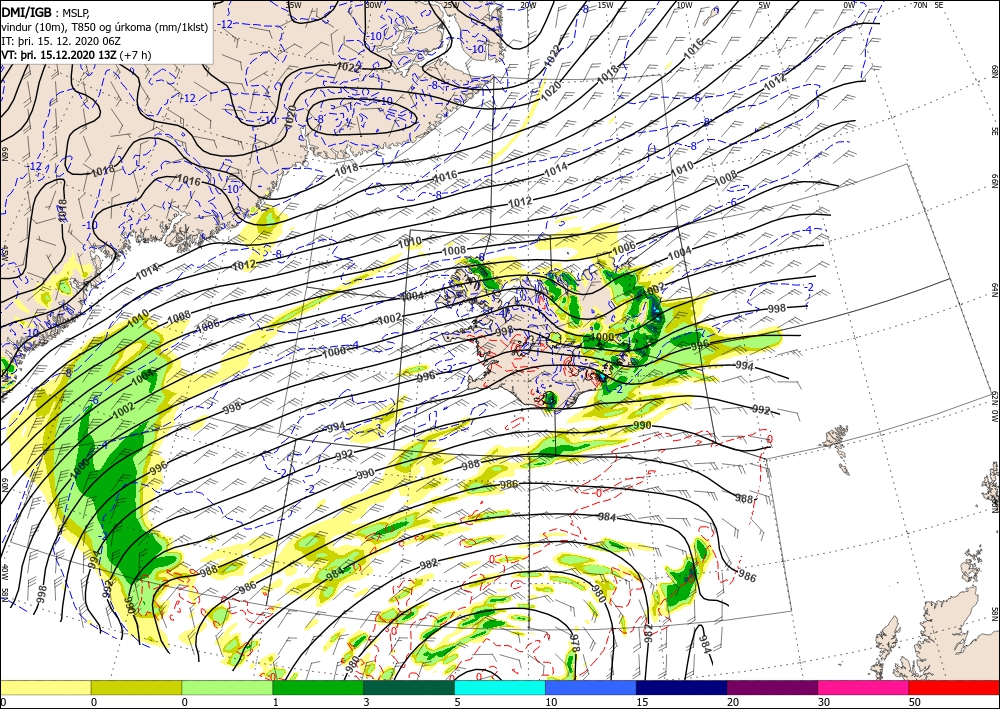
Task: Click the legend scale value '50'
Action: tap(915, 702)
